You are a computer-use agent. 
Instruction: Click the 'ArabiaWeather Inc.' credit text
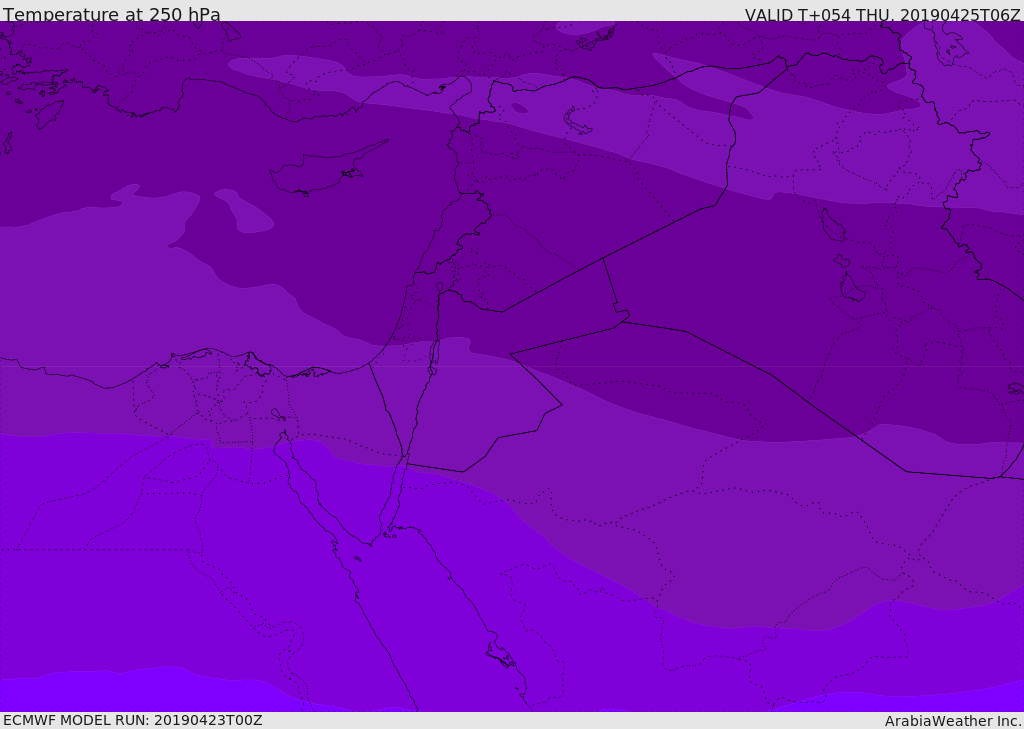[953, 721]
